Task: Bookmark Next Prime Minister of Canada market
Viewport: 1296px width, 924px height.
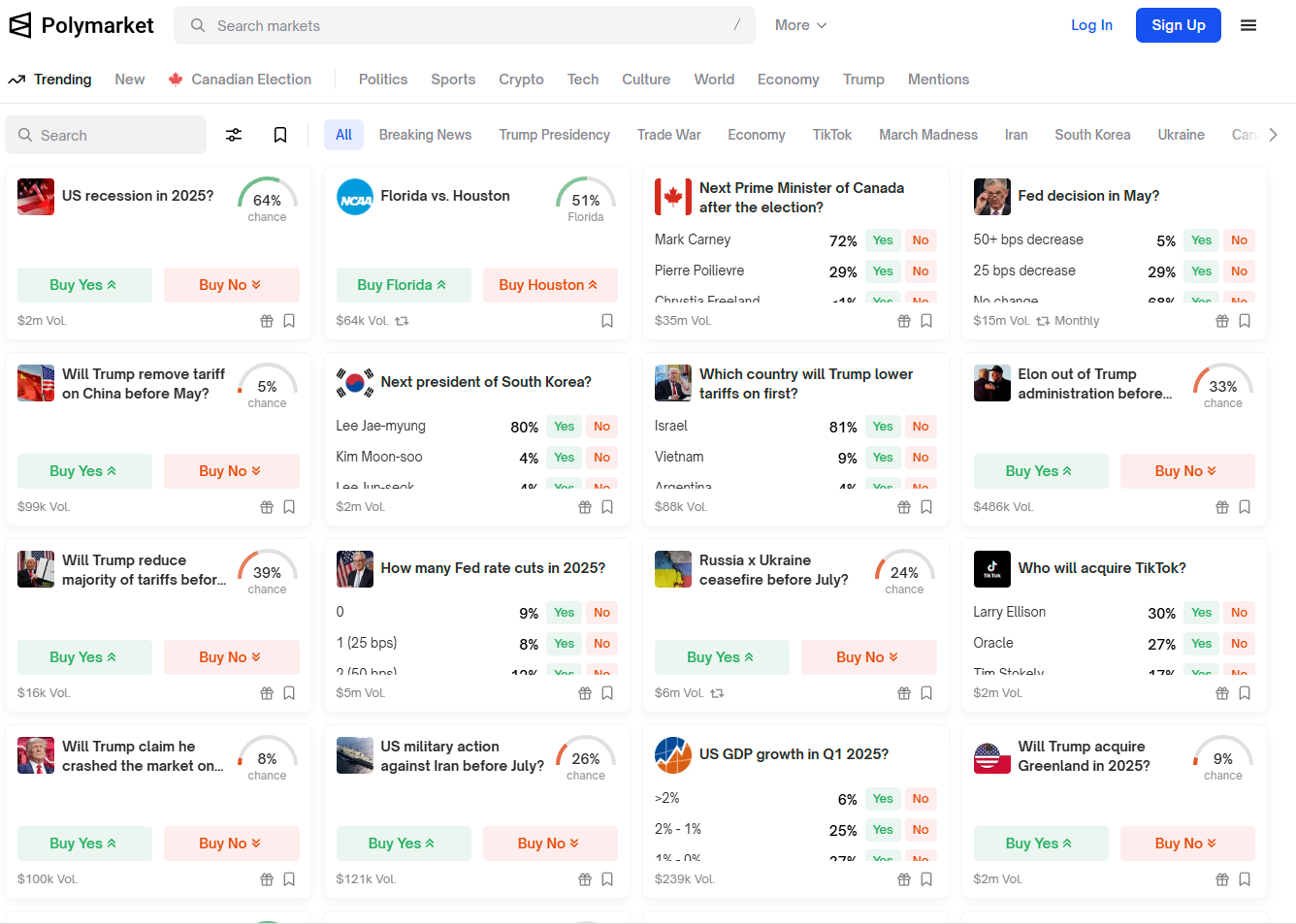Action: click(926, 321)
